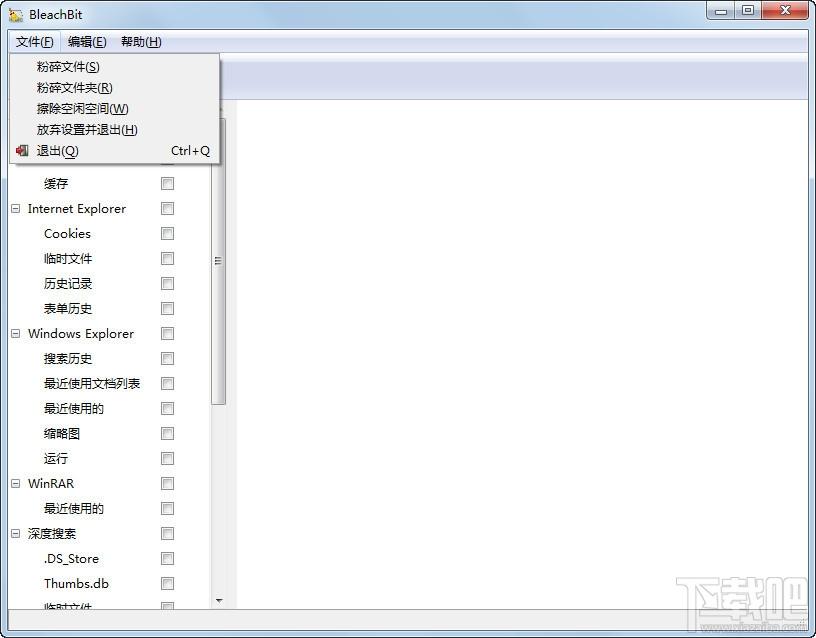Image resolution: width=816 pixels, height=638 pixels.
Task: Tick the Thumbs.db checkbox
Action: click(168, 583)
